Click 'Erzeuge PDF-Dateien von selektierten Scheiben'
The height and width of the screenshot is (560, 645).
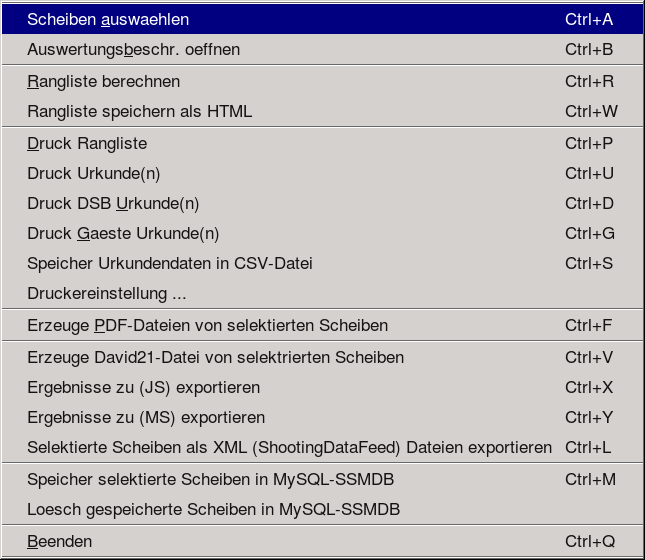[x=207, y=325]
